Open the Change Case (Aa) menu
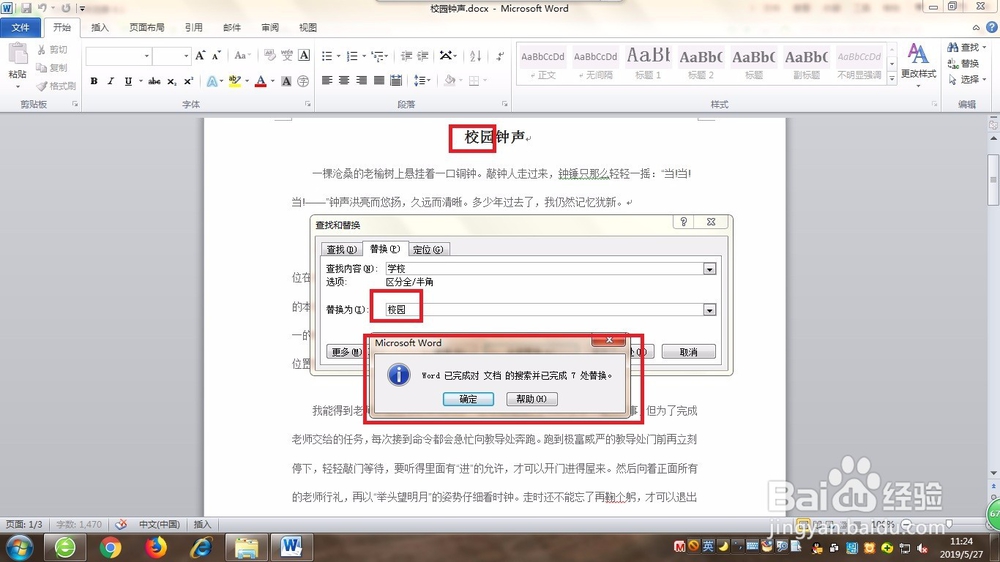This screenshot has height=562, width=1000. [242, 55]
